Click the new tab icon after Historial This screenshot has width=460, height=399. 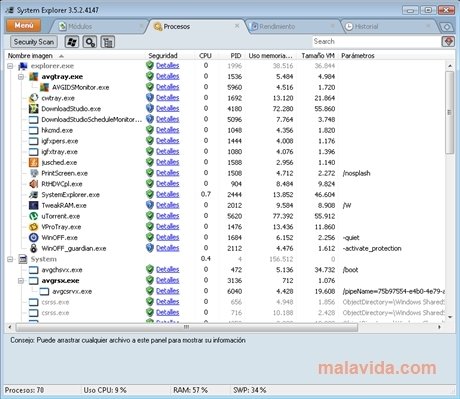coord(447,27)
